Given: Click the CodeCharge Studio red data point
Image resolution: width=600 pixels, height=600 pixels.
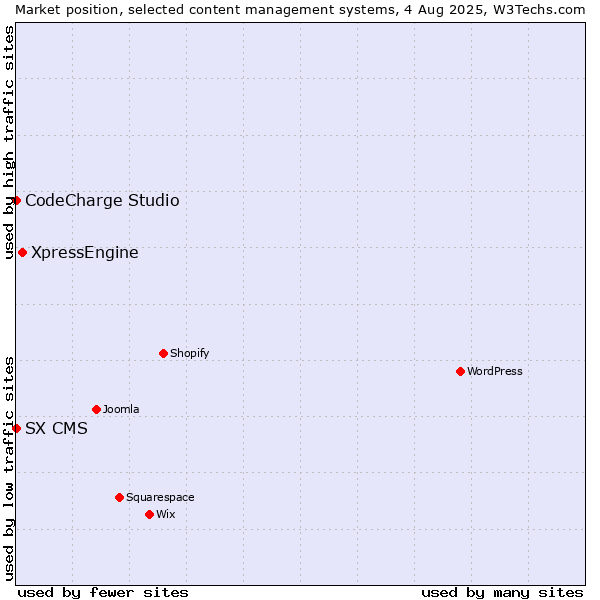Looking at the screenshot, I should [16, 201].
